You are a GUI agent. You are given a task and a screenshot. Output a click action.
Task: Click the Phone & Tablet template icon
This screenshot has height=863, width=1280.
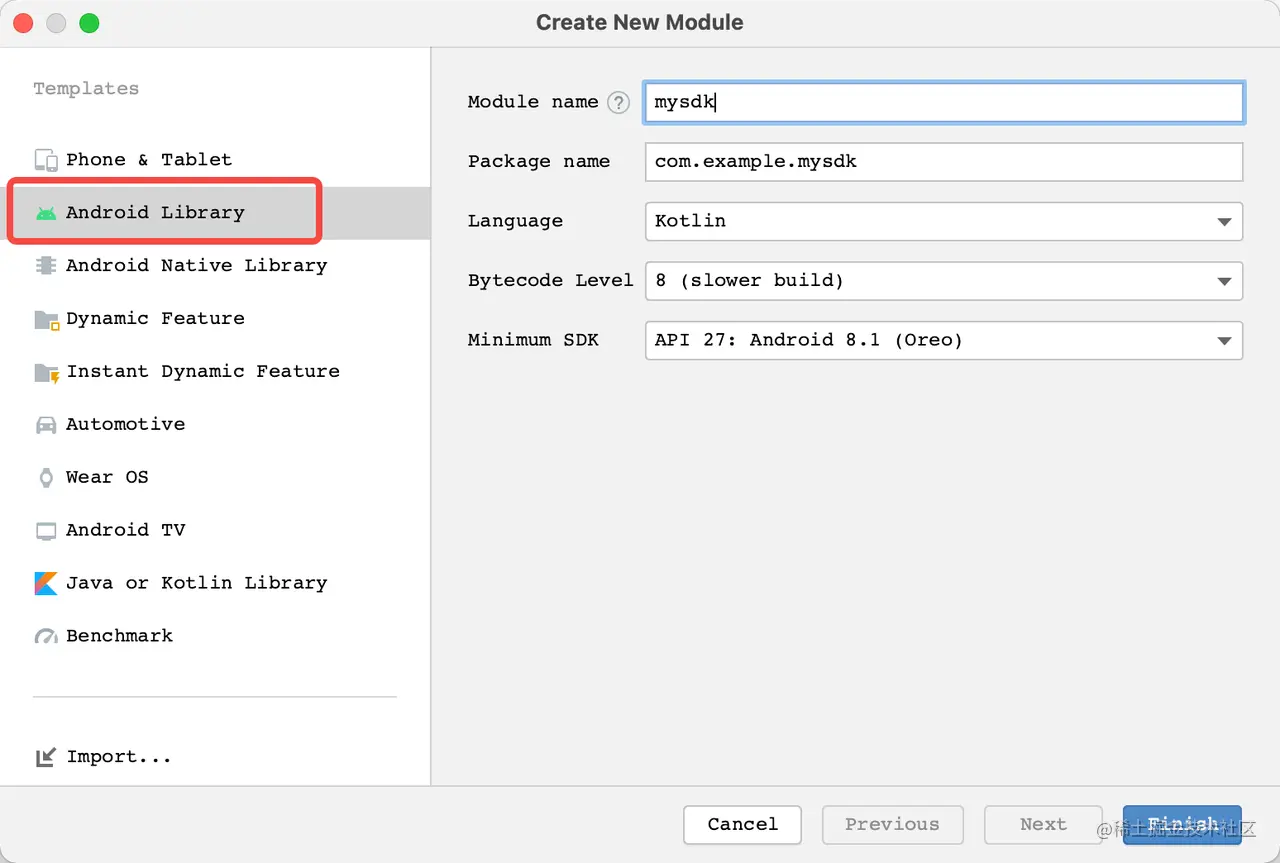46,160
